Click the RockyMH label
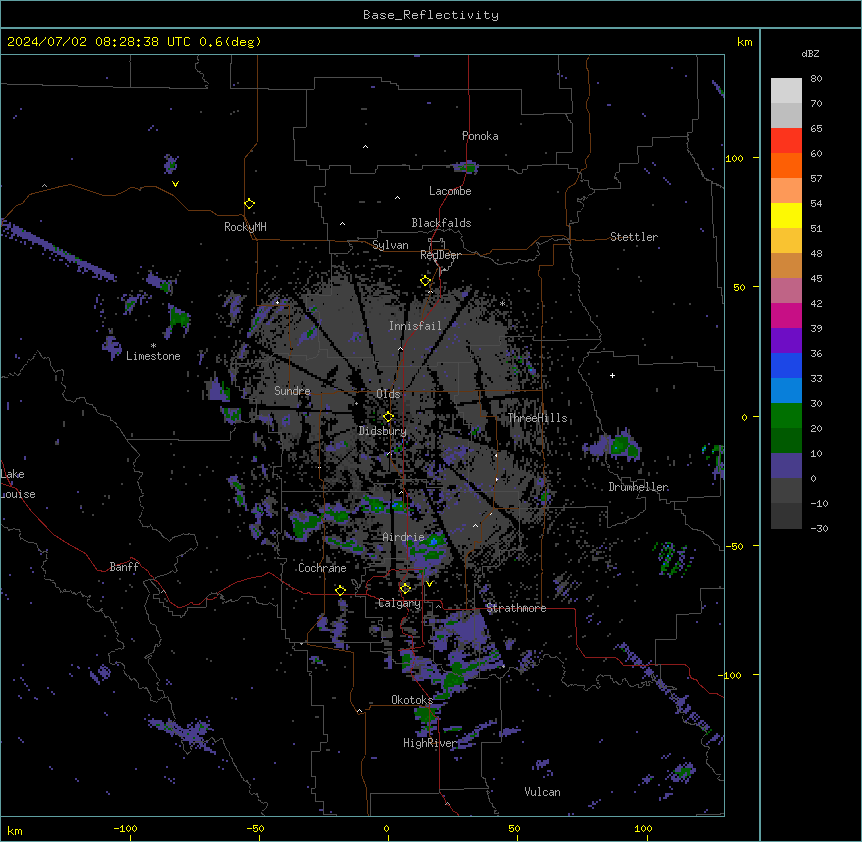The height and width of the screenshot is (842, 862). 245,227
